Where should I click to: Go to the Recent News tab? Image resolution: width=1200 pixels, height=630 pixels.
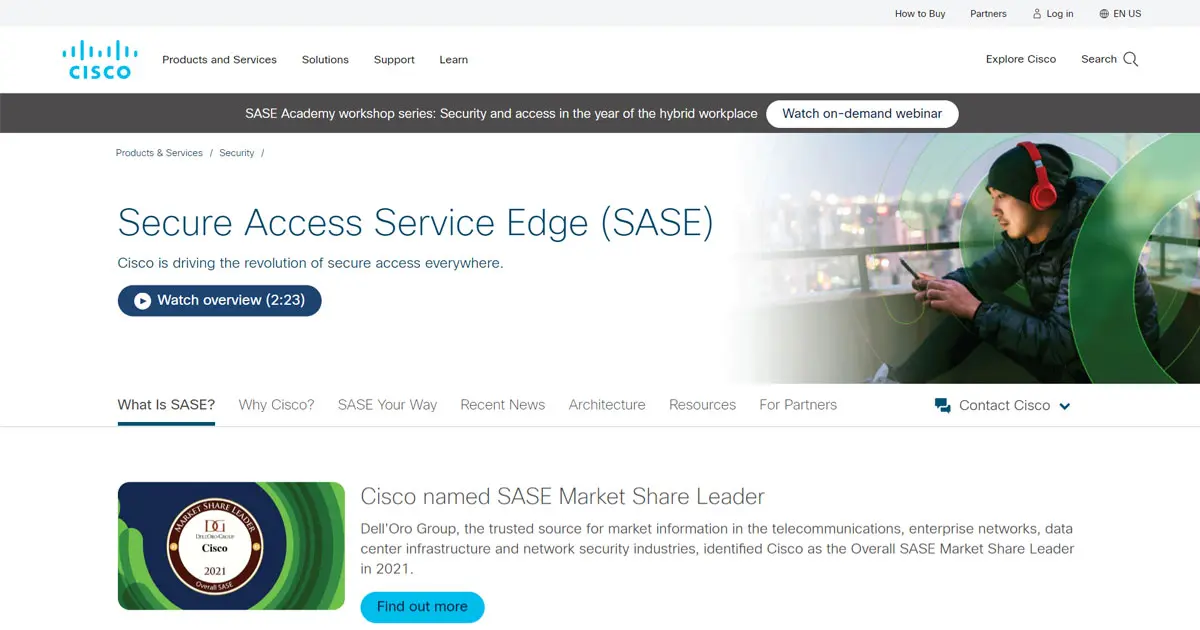pos(502,405)
